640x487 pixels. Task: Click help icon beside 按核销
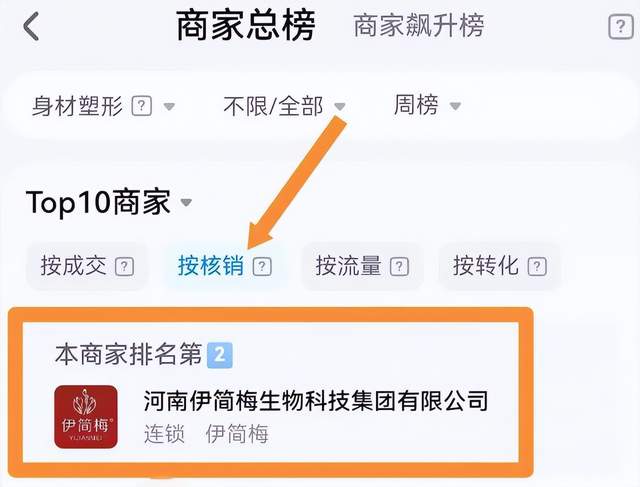(x=262, y=267)
